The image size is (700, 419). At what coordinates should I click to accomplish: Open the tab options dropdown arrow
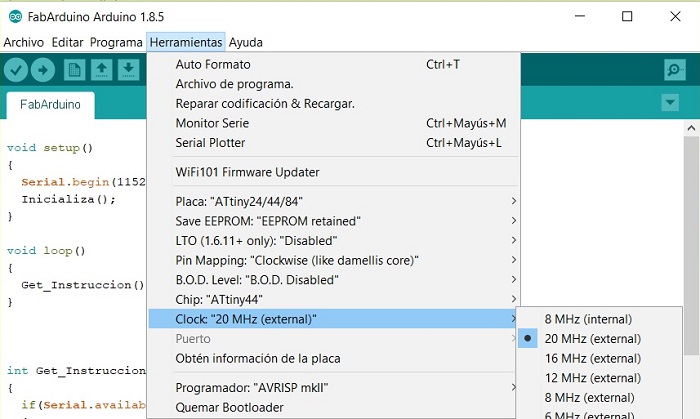click(670, 103)
